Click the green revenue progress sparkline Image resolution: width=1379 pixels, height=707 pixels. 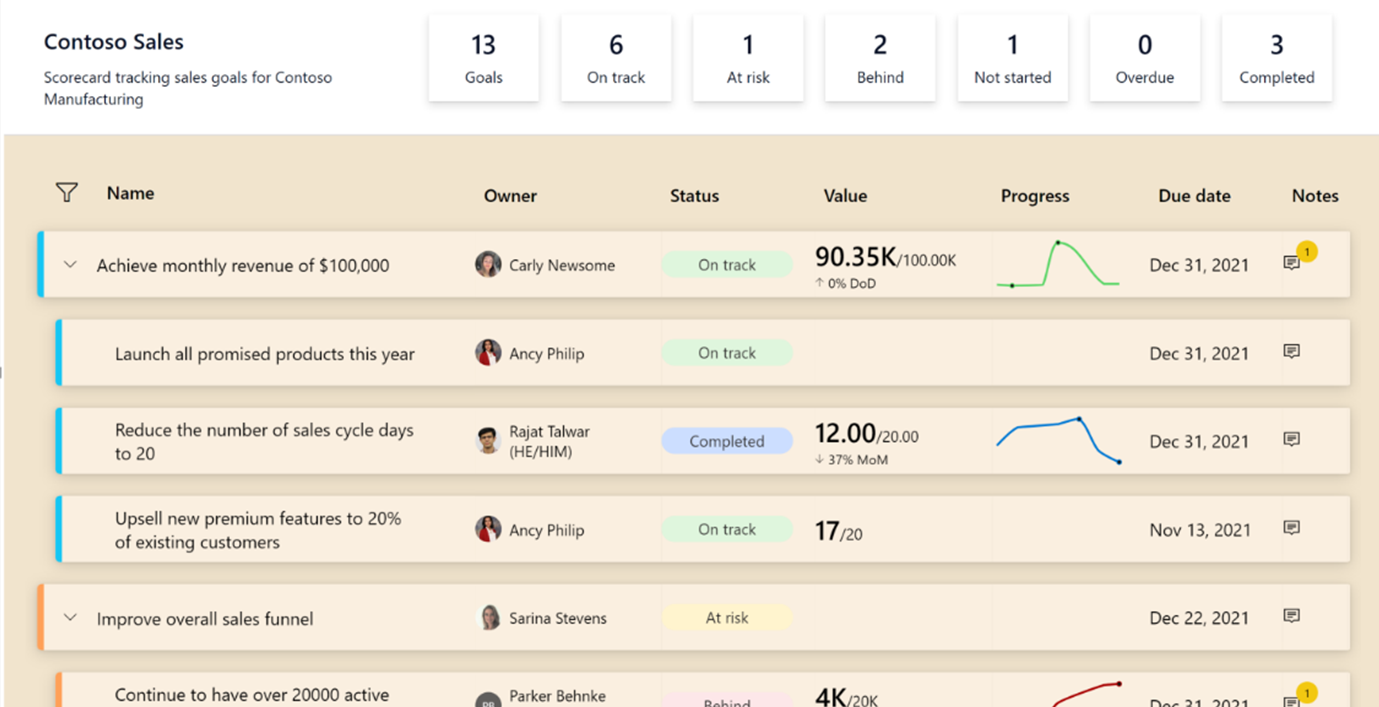pyautogui.click(x=1058, y=265)
